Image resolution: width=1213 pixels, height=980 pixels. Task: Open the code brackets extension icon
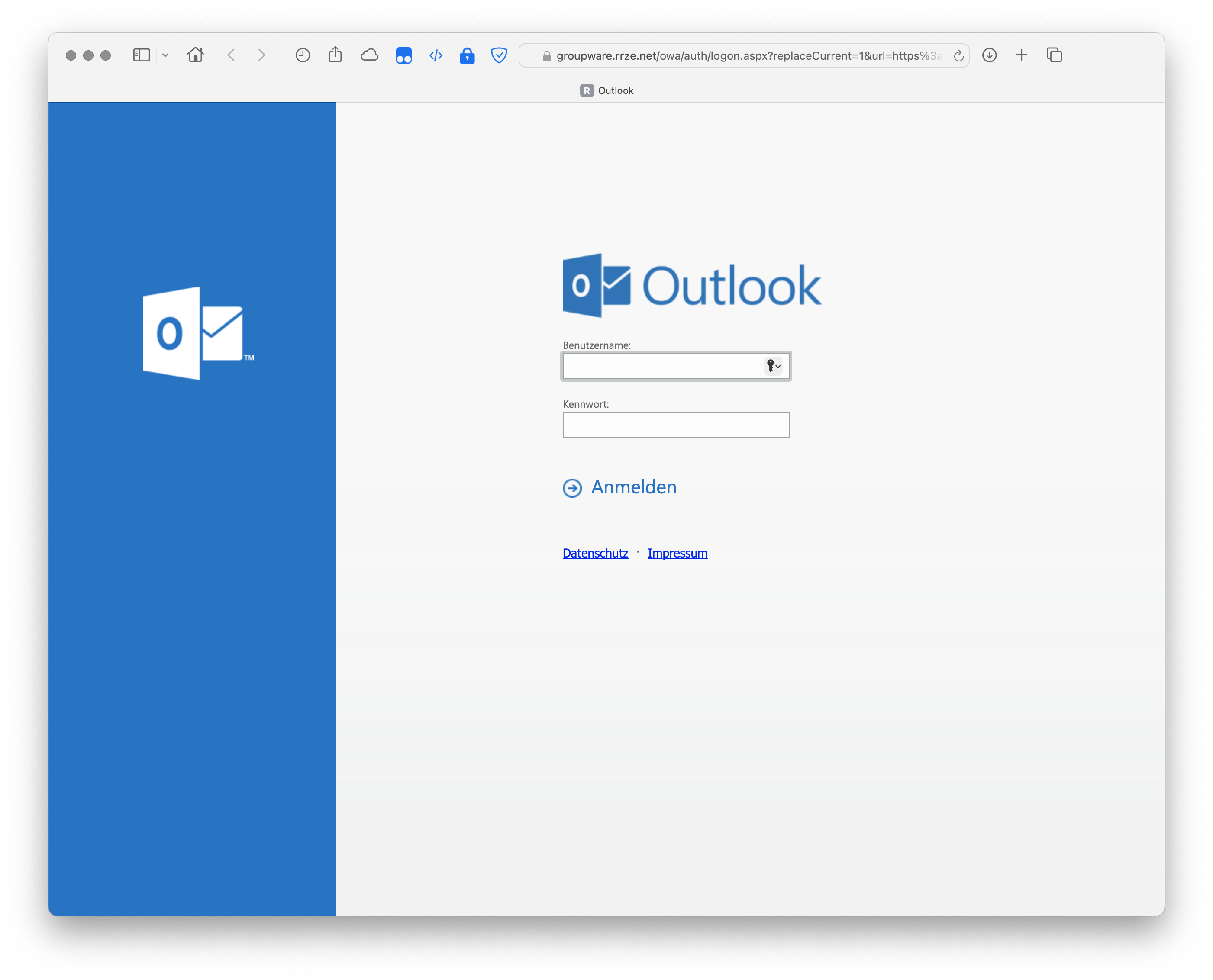coord(436,55)
